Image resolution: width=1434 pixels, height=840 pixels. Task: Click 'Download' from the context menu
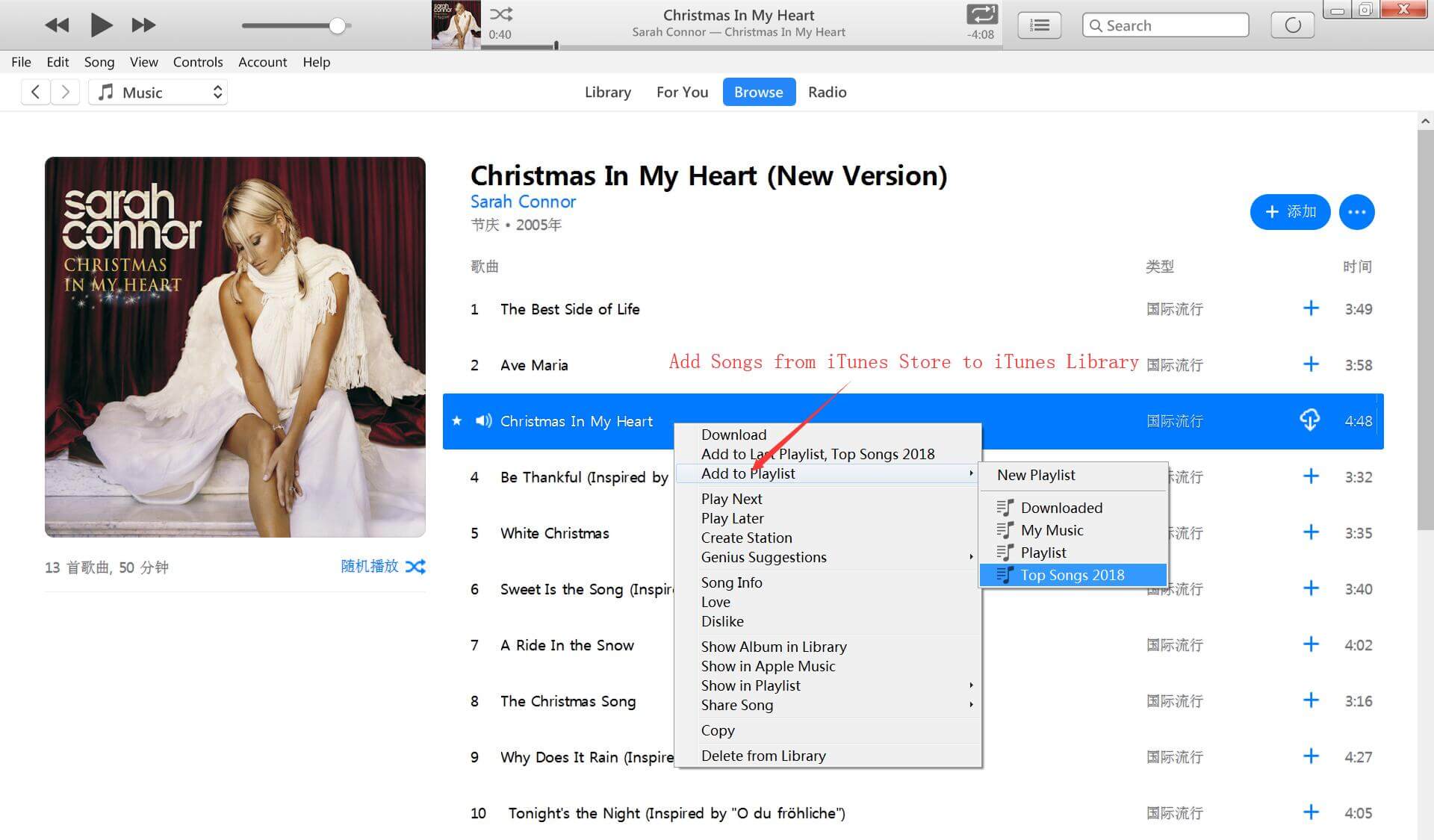coord(733,434)
